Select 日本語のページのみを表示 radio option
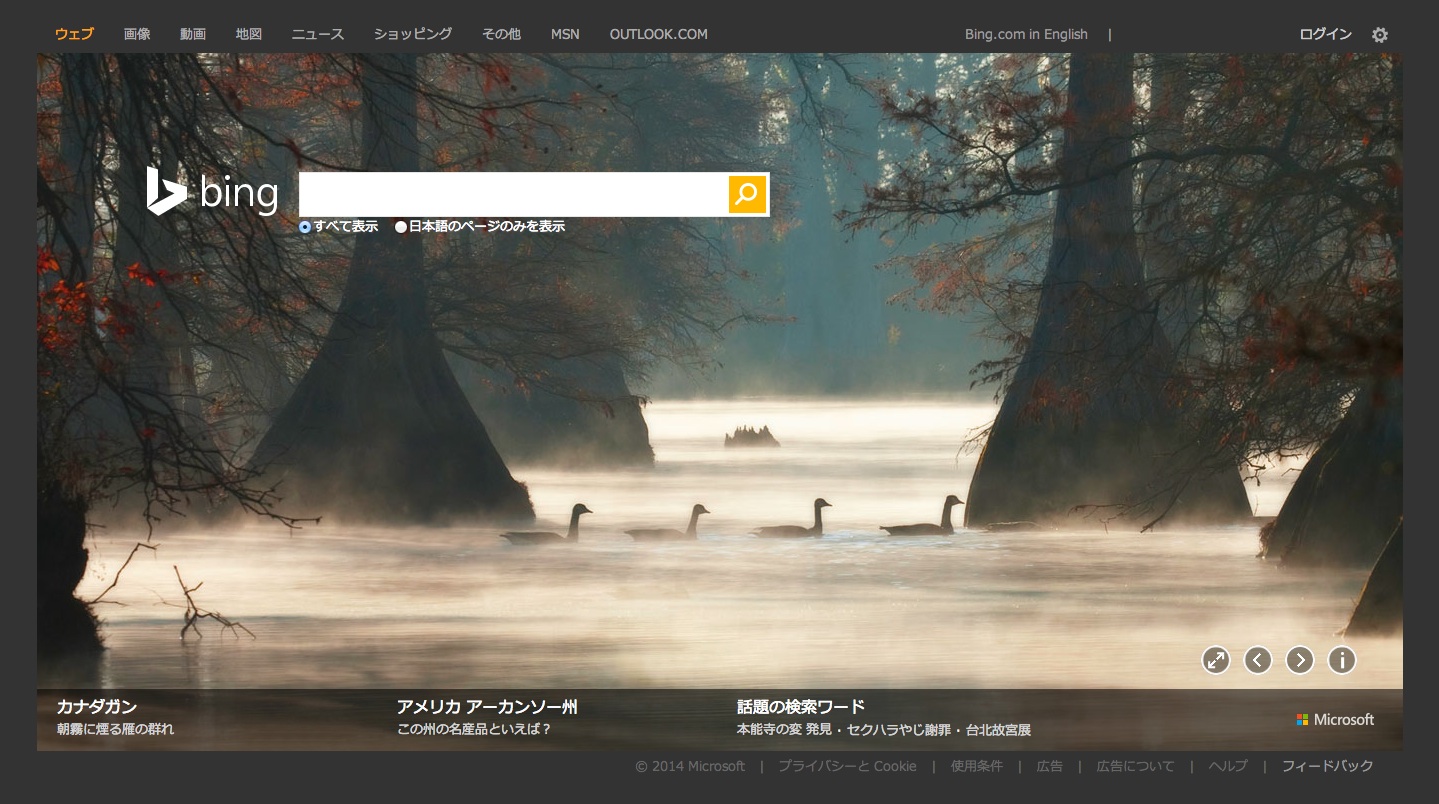 (x=401, y=227)
